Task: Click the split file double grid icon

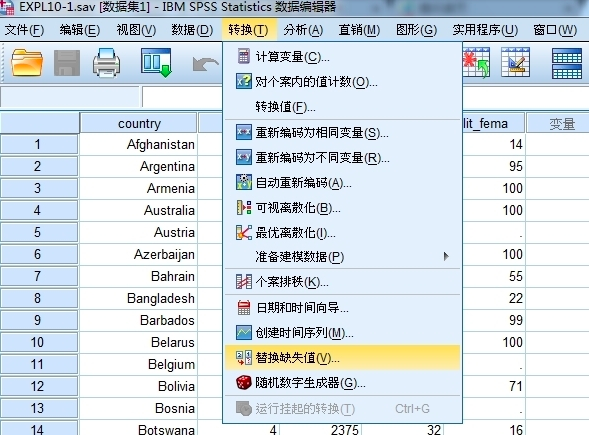Action: (567, 63)
